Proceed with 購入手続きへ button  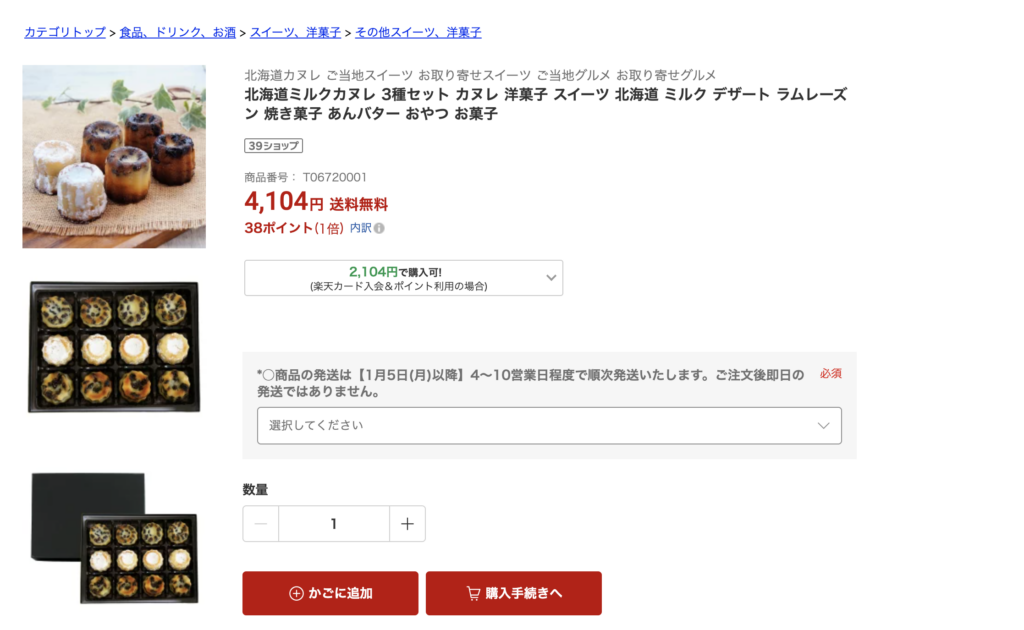click(x=514, y=593)
